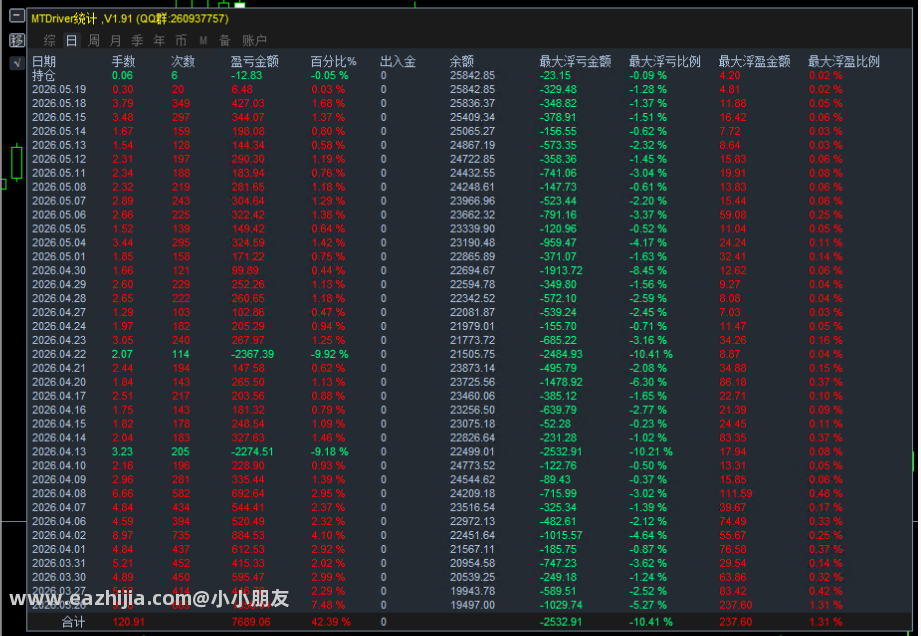Click the -9.92 % percentage cell

point(330,355)
